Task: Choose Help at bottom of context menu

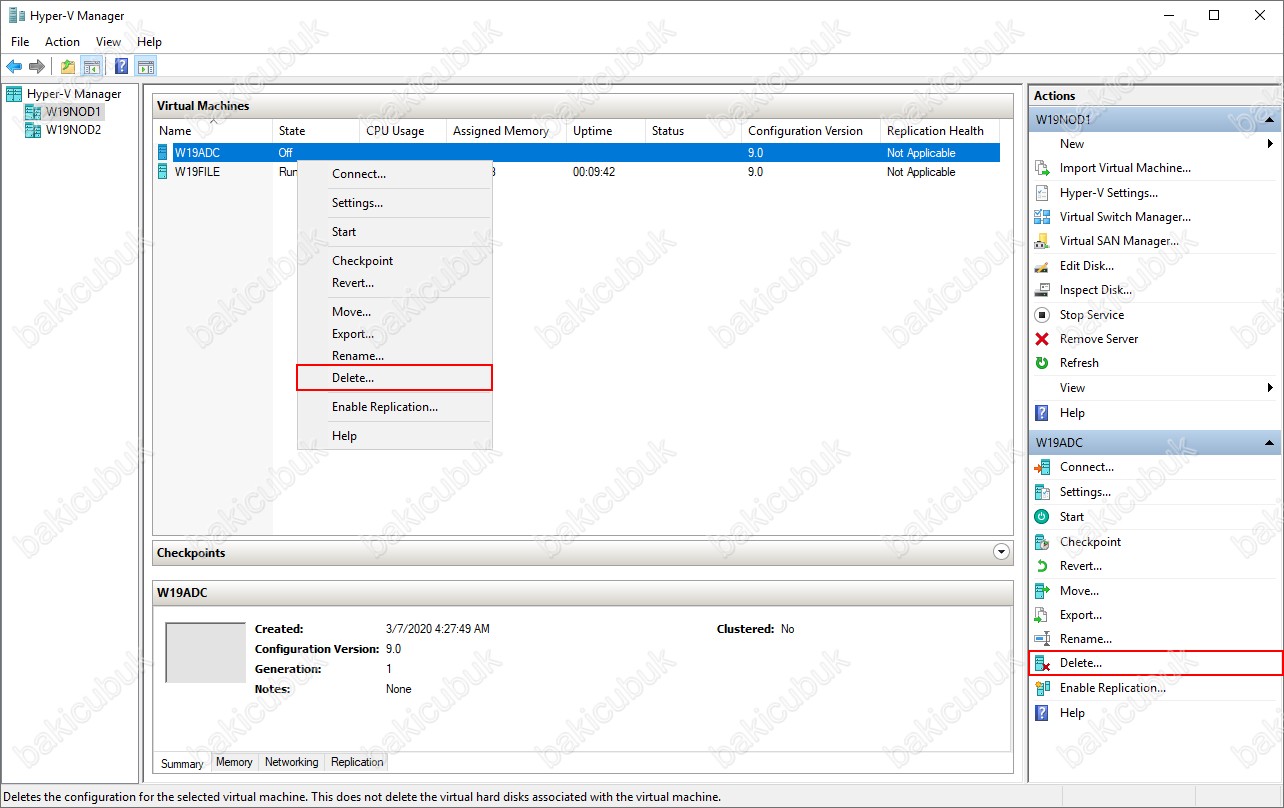Action: [x=395, y=436]
